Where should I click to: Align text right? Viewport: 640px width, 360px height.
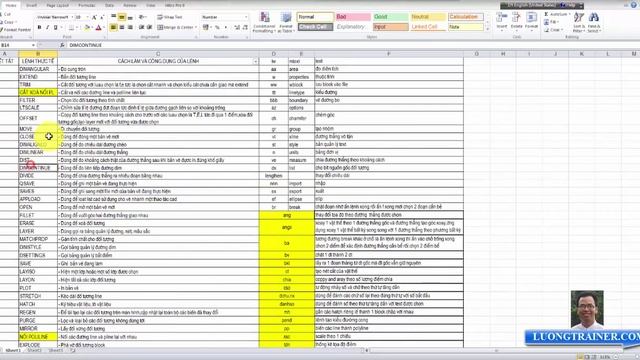[130, 27]
